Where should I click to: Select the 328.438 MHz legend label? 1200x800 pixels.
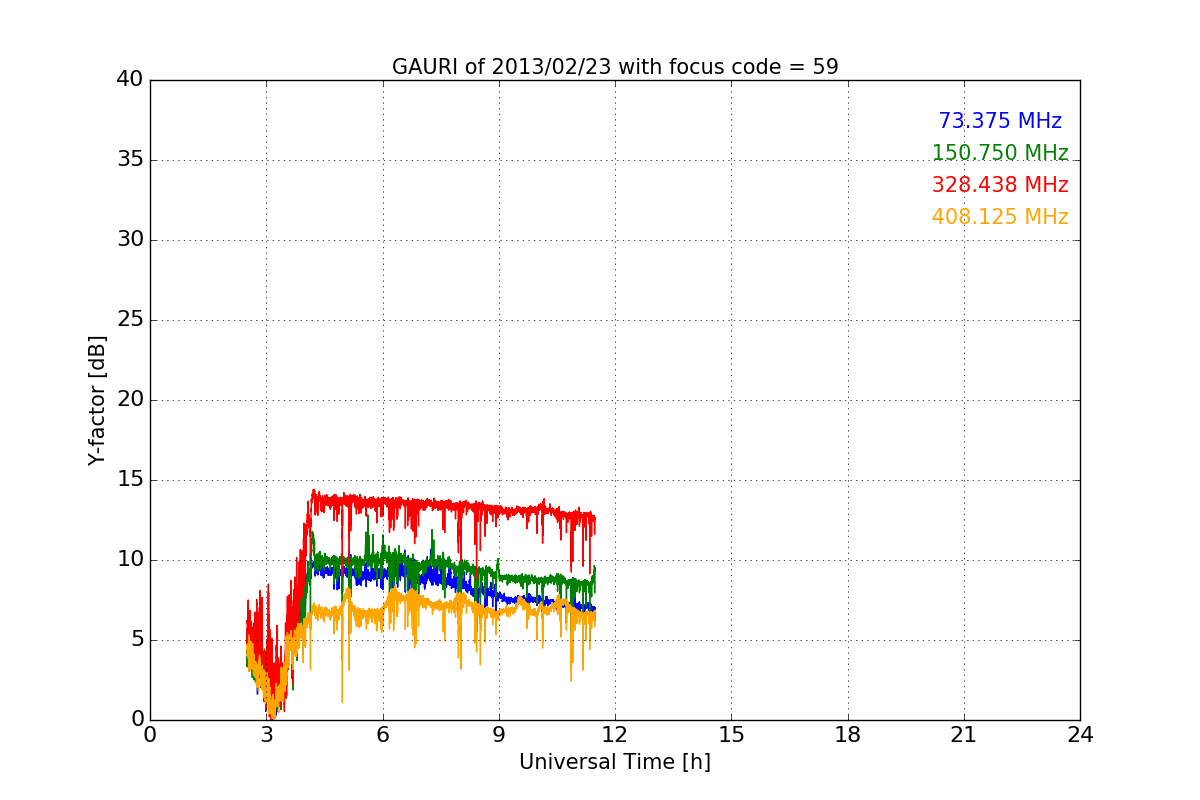pyautogui.click(x=1000, y=185)
